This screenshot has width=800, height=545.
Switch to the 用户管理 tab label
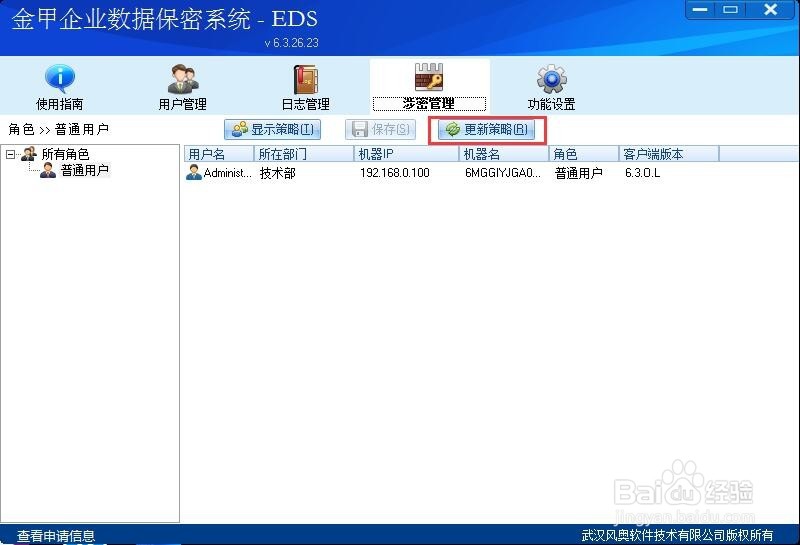(x=183, y=104)
